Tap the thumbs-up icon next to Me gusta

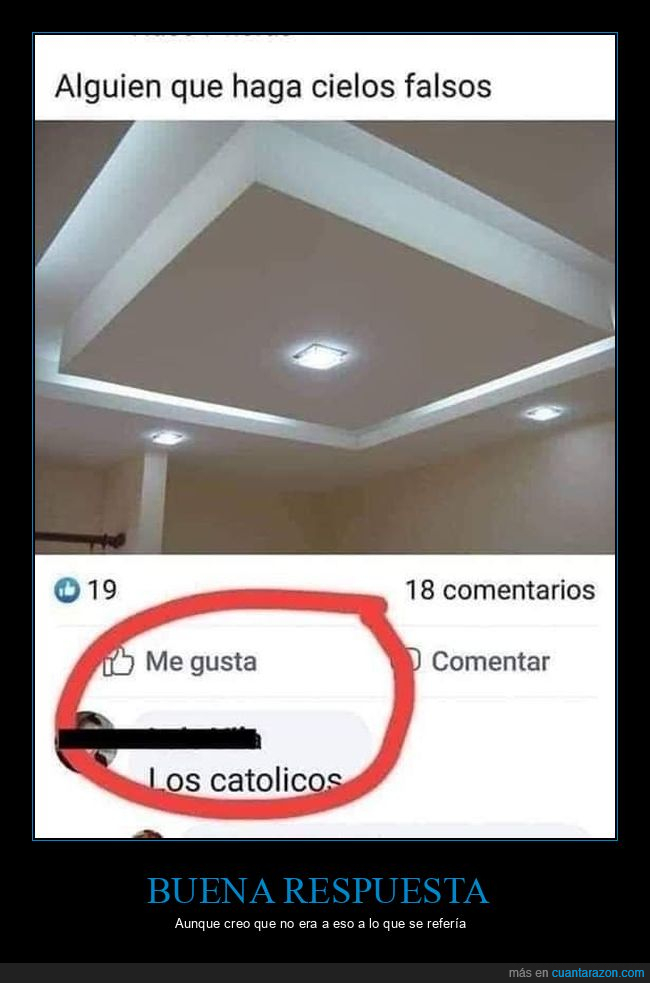[x=118, y=661]
